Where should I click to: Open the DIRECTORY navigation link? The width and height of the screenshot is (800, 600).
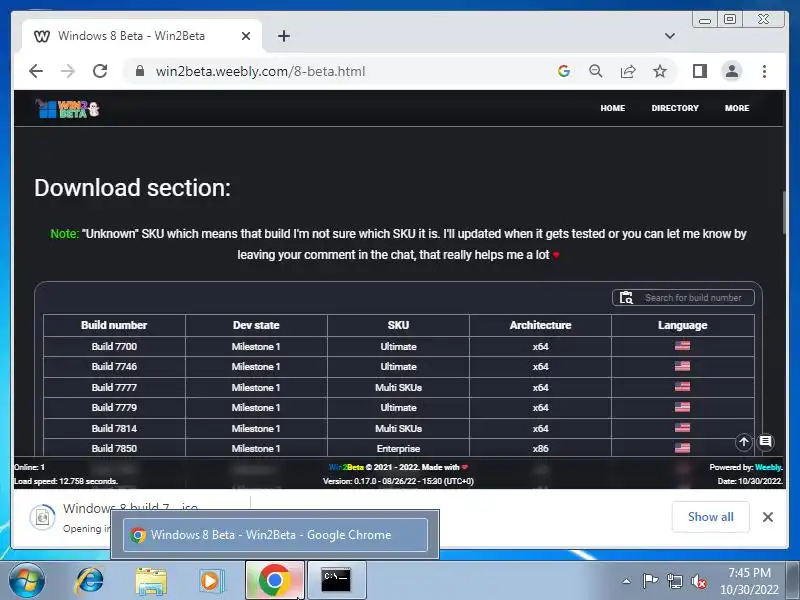[674, 108]
